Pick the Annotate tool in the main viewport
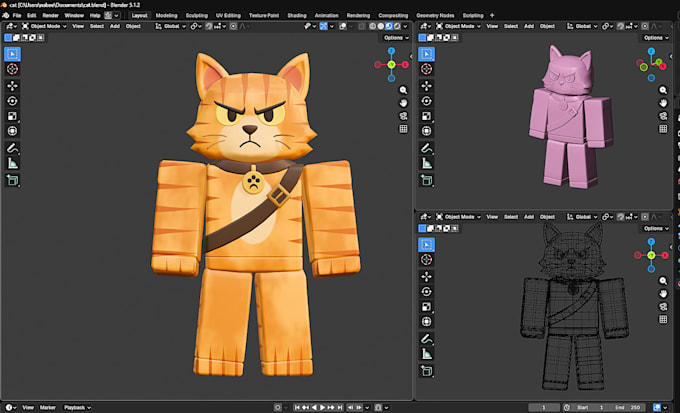The width and height of the screenshot is (680, 413). point(12,148)
